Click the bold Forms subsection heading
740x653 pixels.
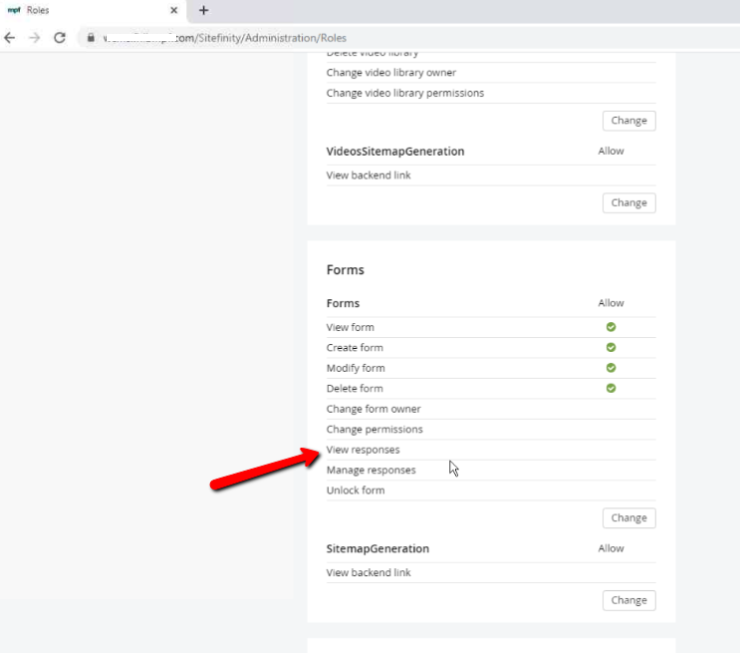point(343,303)
